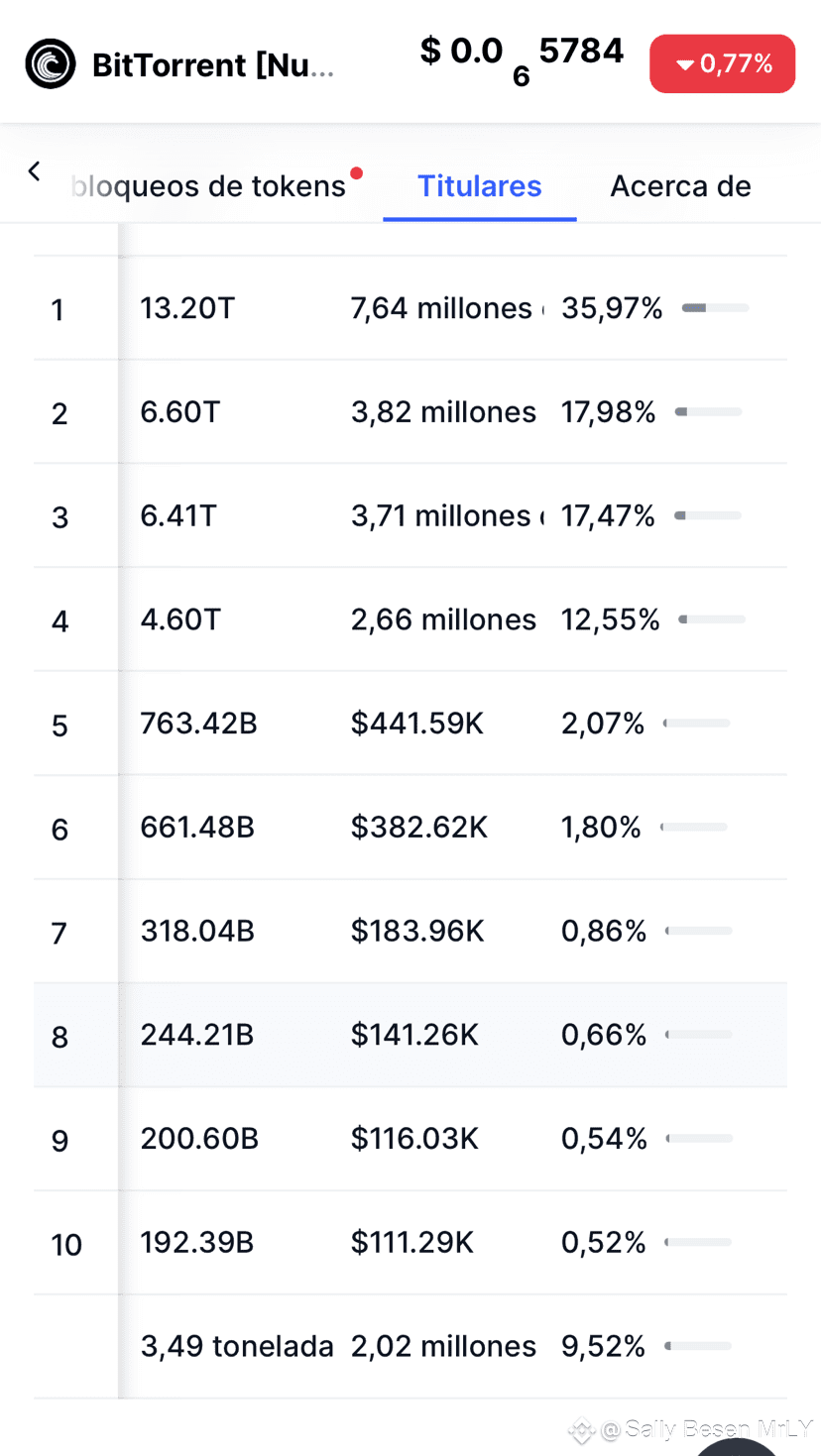Viewport: 821px width, 1456px height.
Task: Select holder row 10 with 192.39B
Action: point(410,1243)
